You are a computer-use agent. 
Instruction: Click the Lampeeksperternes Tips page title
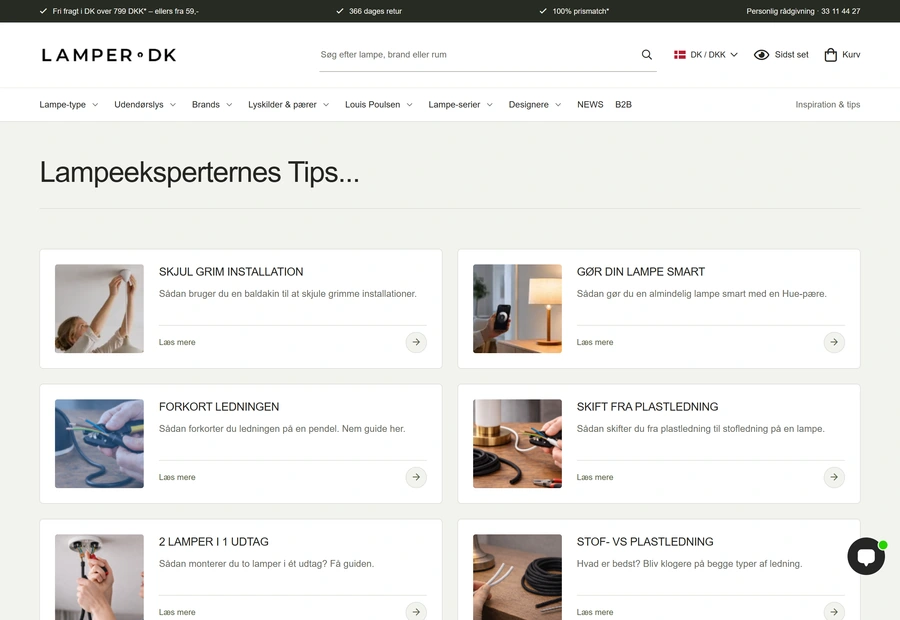click(199, 172)
